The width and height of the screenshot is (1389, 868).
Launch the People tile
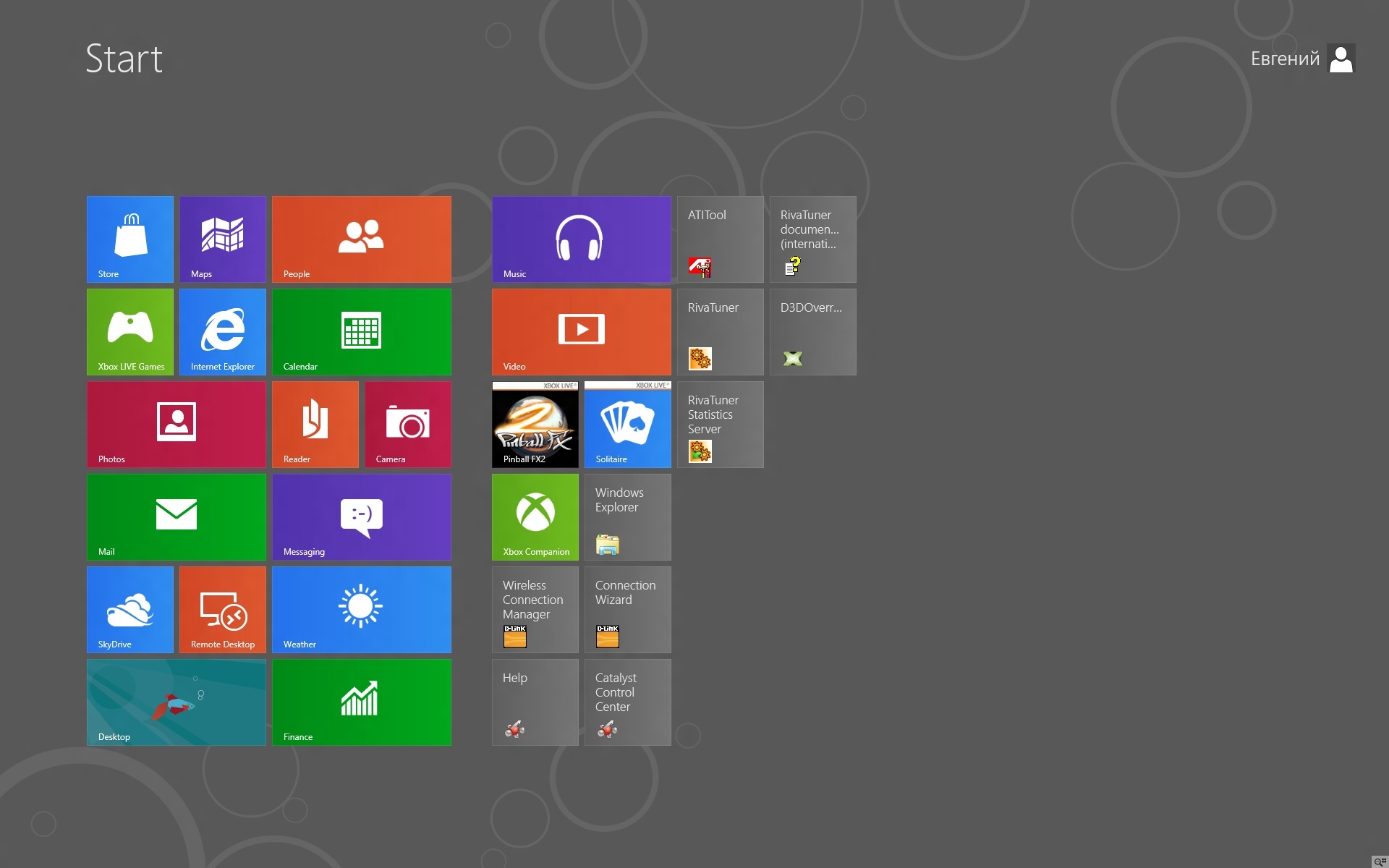[x=362, y=239]
